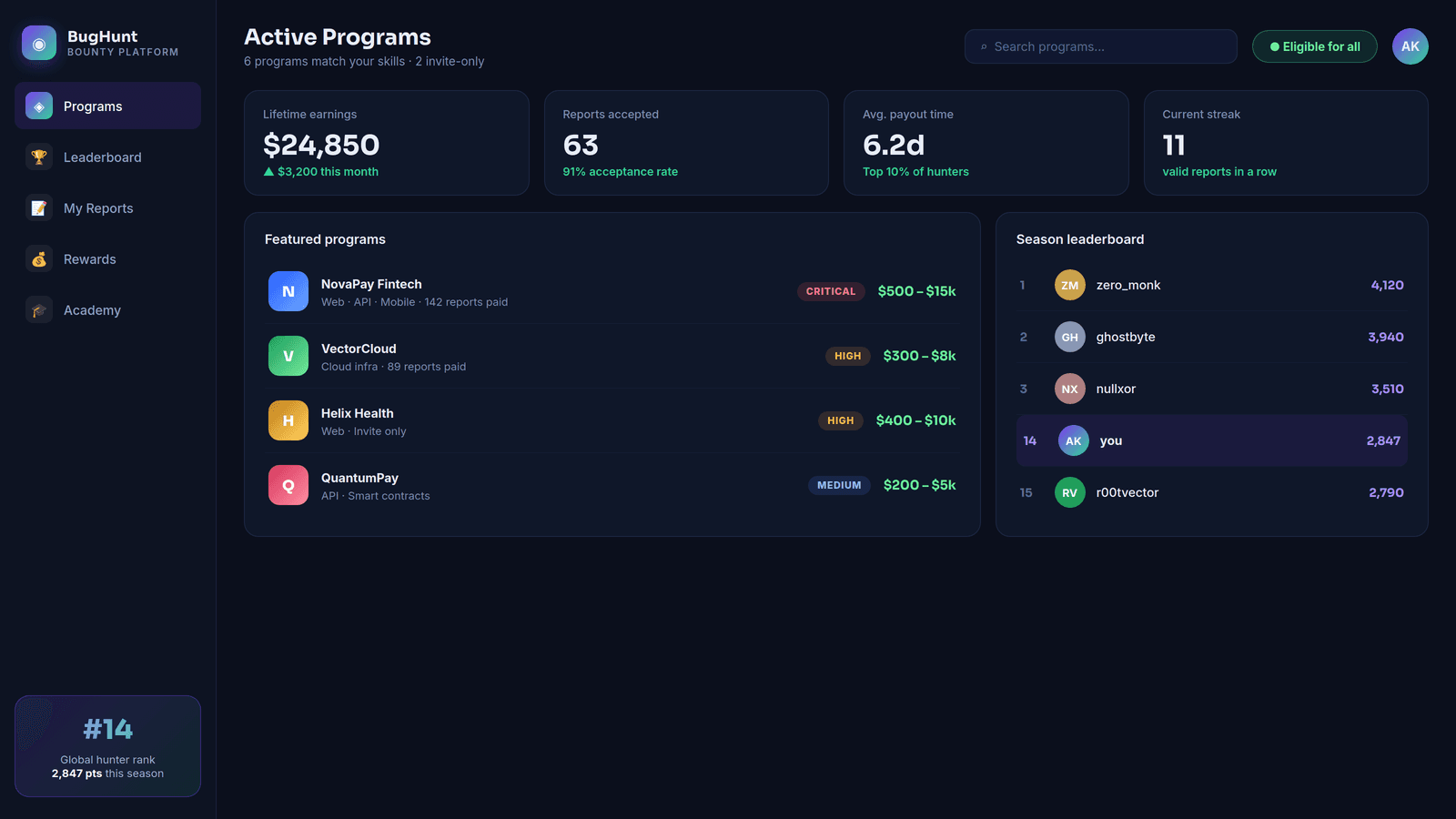The height and width of the screenshot is (819, 1456).
Task: Open the QuantumPay program title
Action: click(x=359, y=478)
